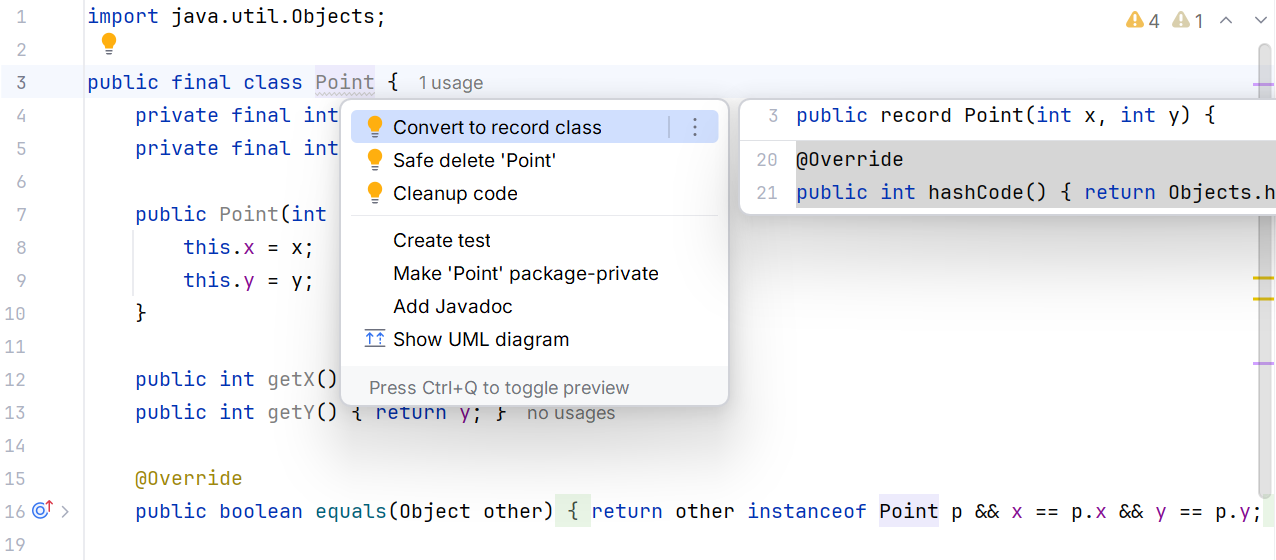This screenshot has width=1276, height=560.
Task: Go to previous highlighted error arrow
Action: [1227, 20]
